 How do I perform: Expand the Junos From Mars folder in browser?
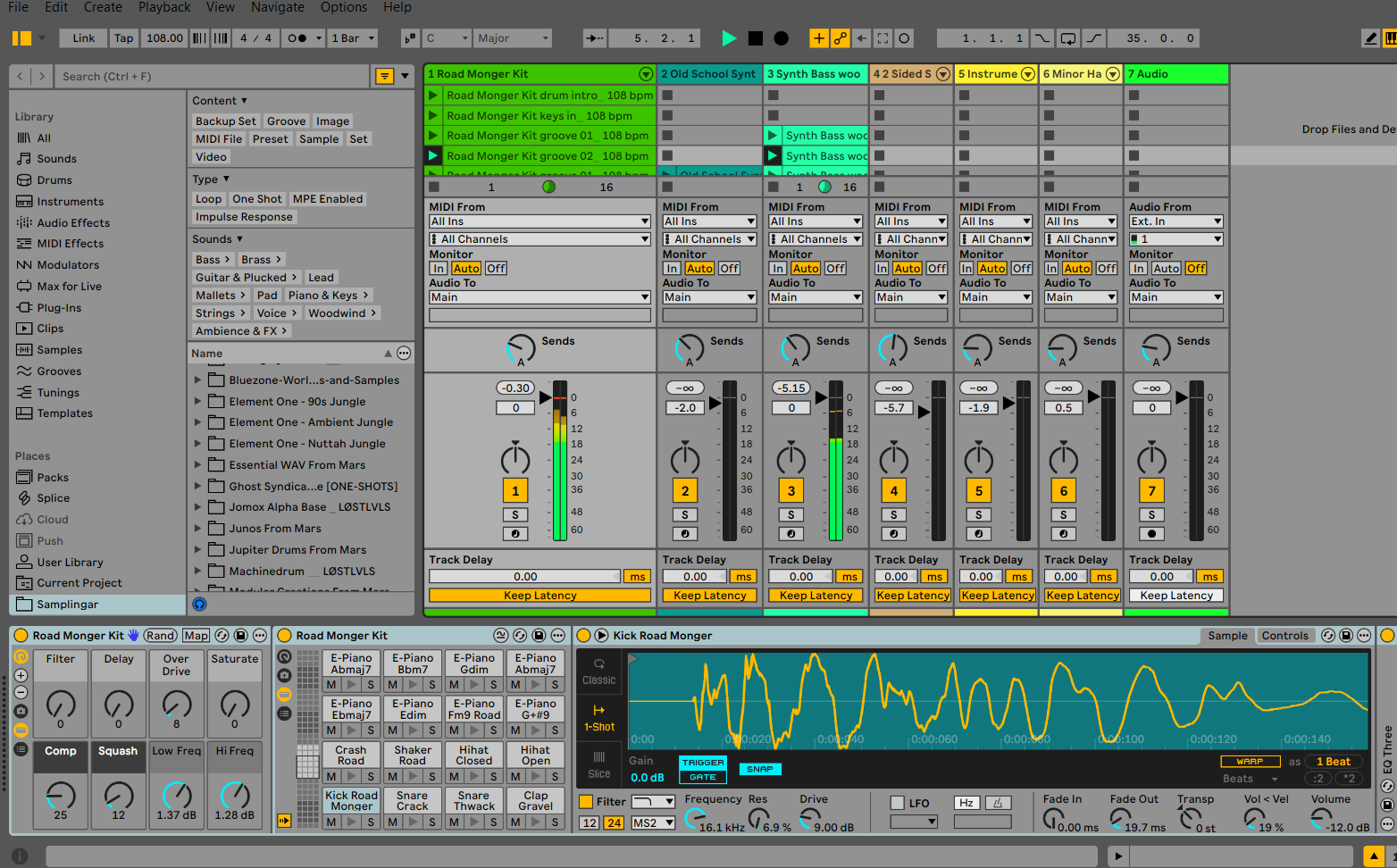[x=198, y=528]
